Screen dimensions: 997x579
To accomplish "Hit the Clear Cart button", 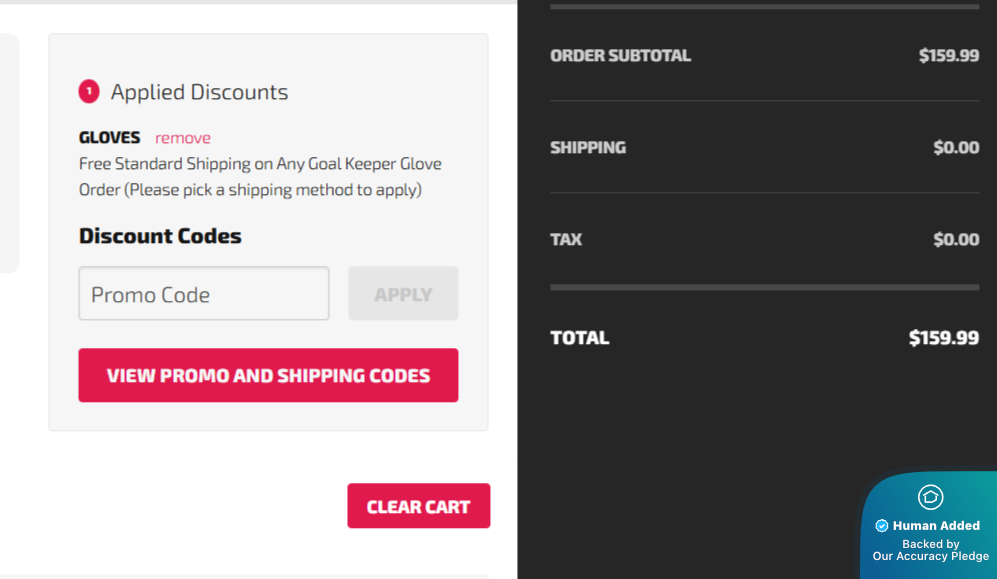I will (x=418, y=506).
